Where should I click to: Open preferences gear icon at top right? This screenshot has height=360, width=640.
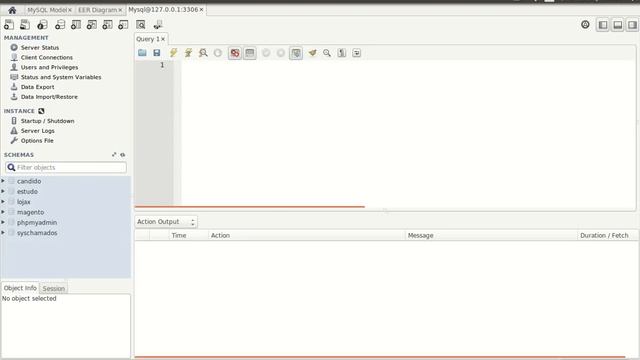585,24
